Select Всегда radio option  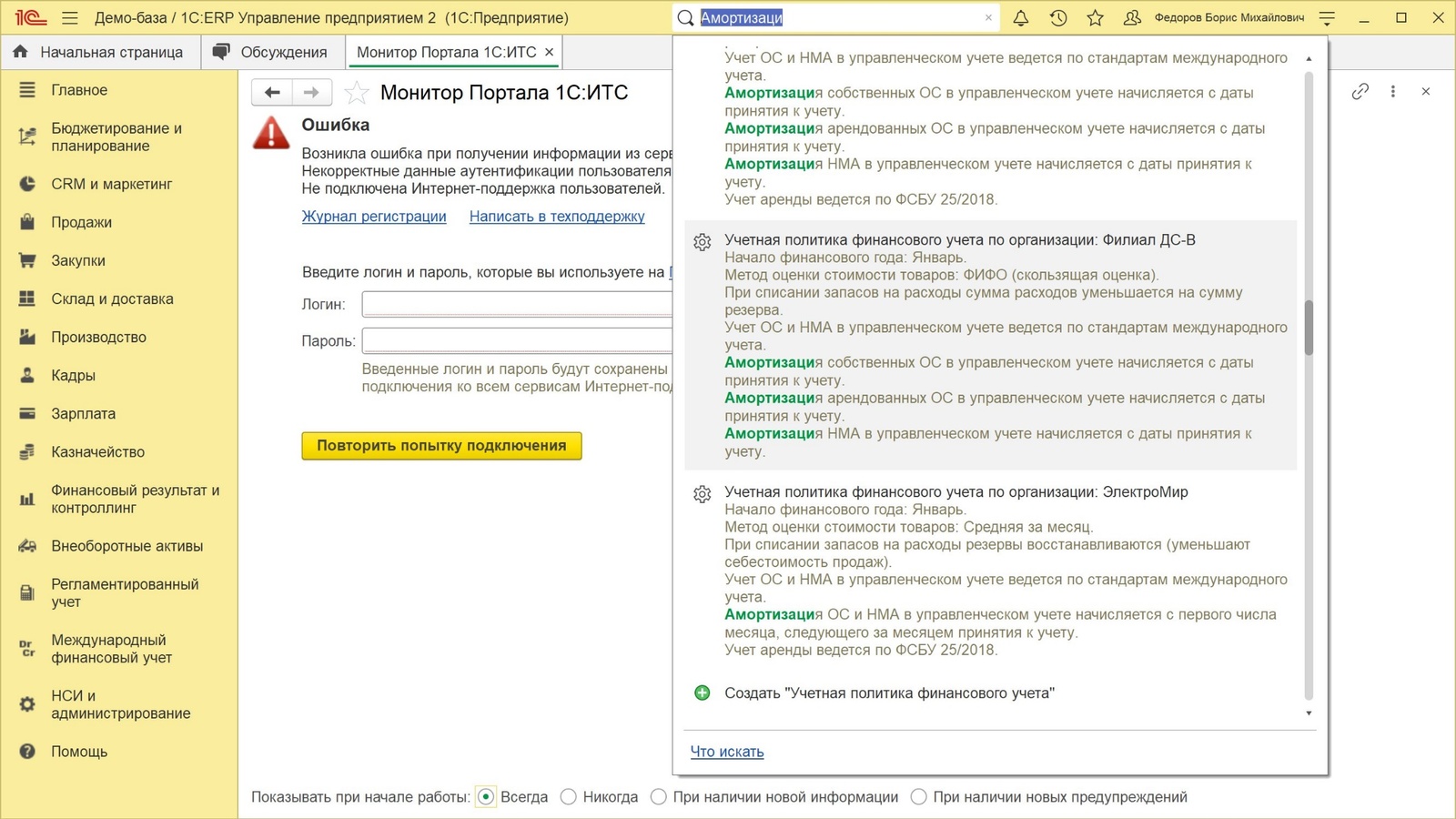pyautogui.click(x=486, y=797)
